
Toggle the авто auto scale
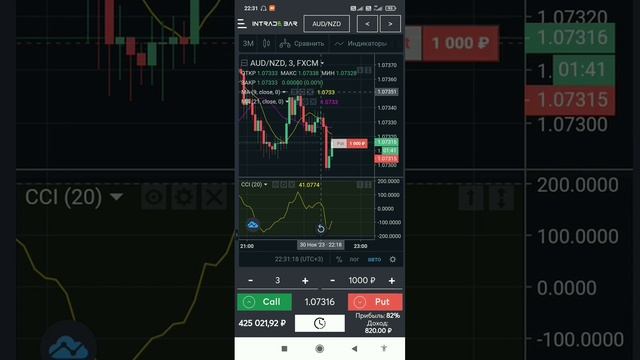[374, 260]
